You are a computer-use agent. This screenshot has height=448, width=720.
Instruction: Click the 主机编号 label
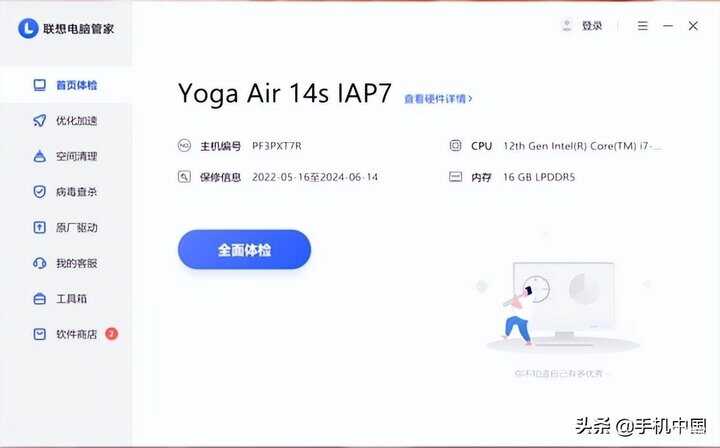[x=220, y=146]
